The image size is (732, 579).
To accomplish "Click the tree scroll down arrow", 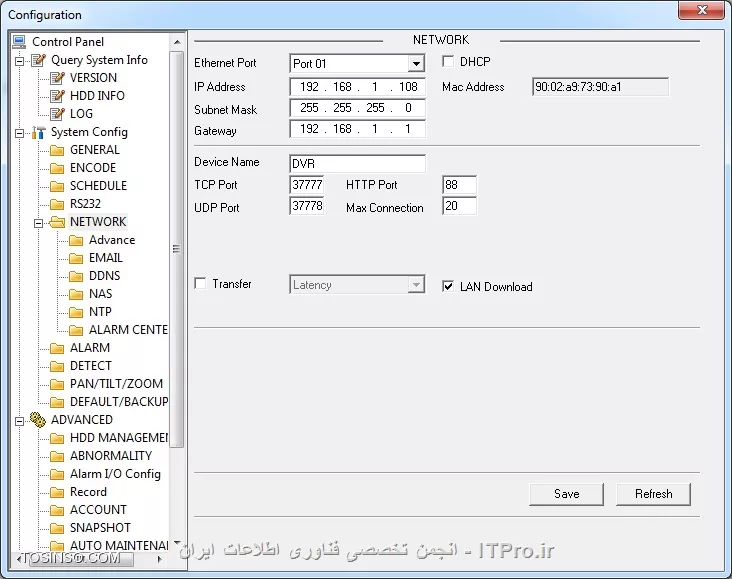I will click(x=177, y=543).
